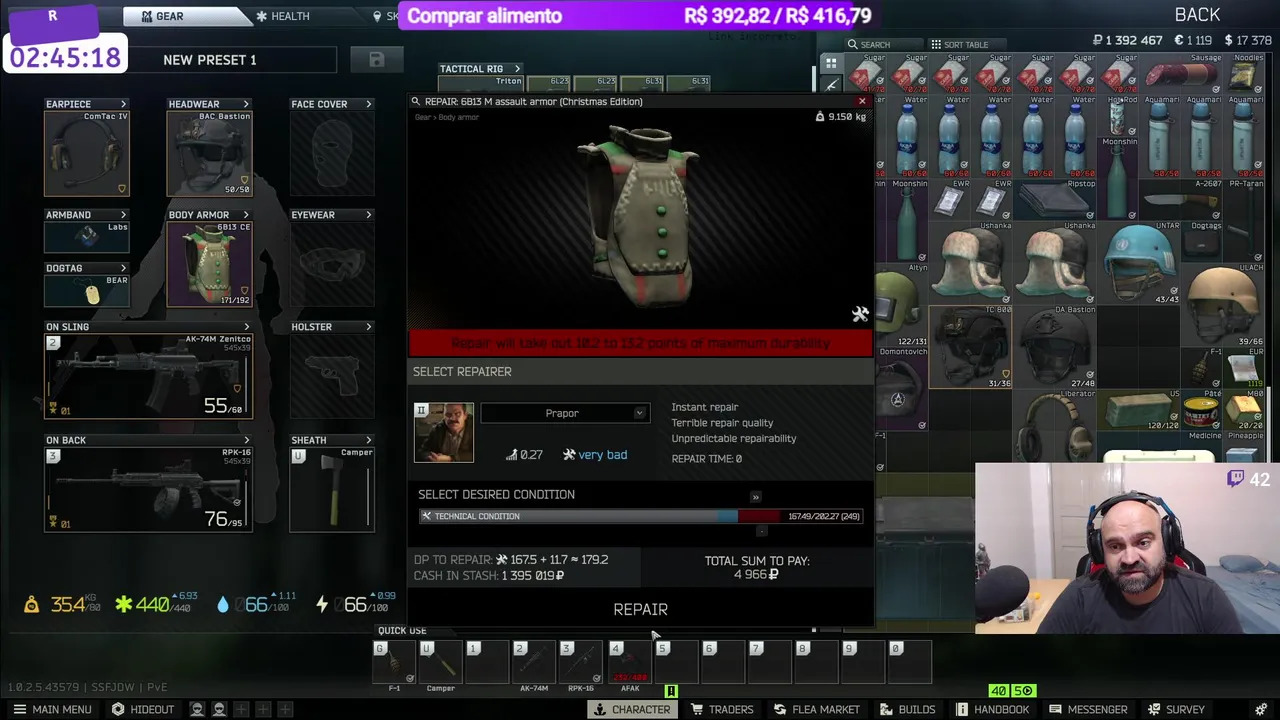The width and height of the screenshot is (1280, 720).
Task: Click the REPAIR button
Action: [x=640, y=609]
